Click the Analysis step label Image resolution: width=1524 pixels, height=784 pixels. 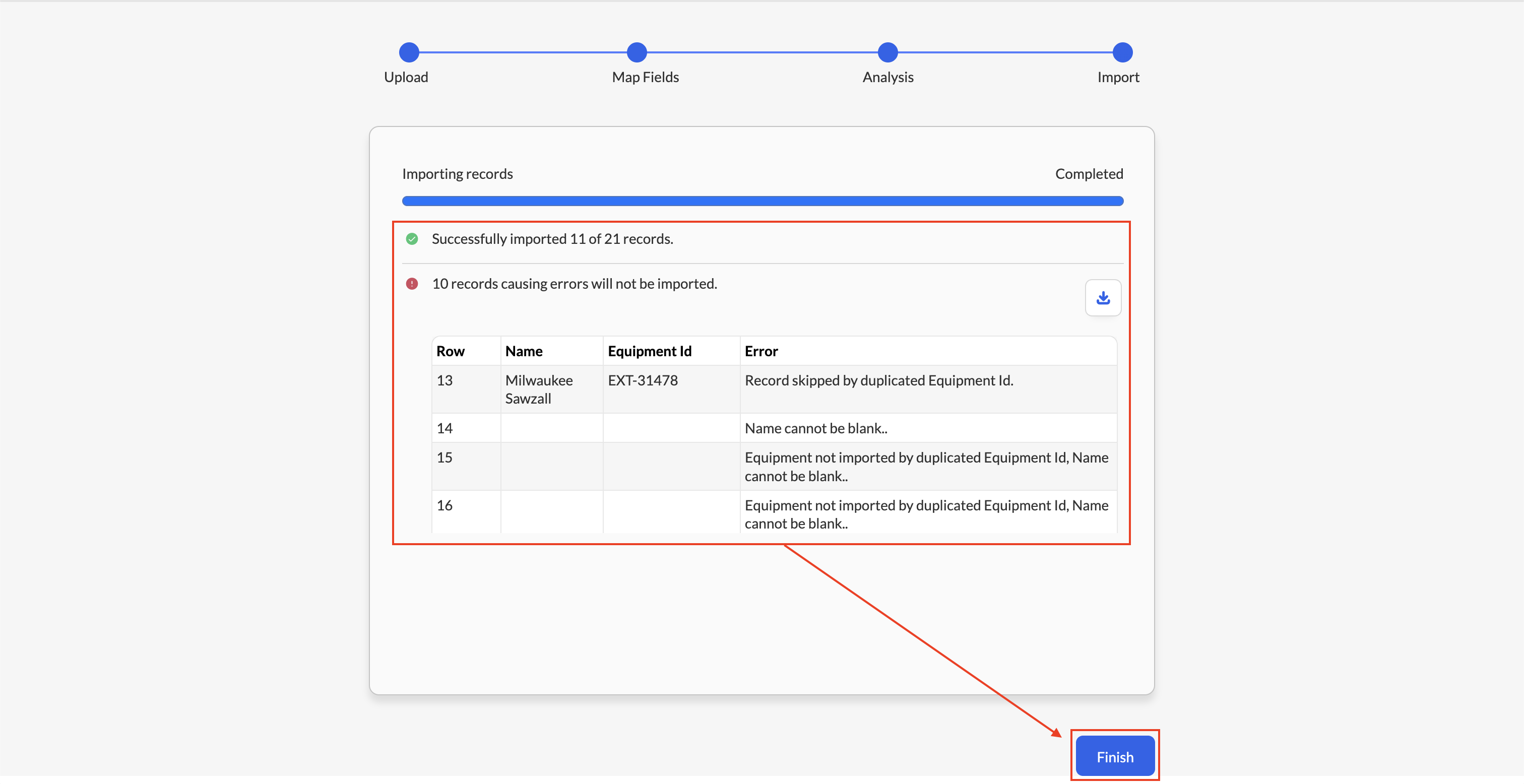tap(887, 78)
